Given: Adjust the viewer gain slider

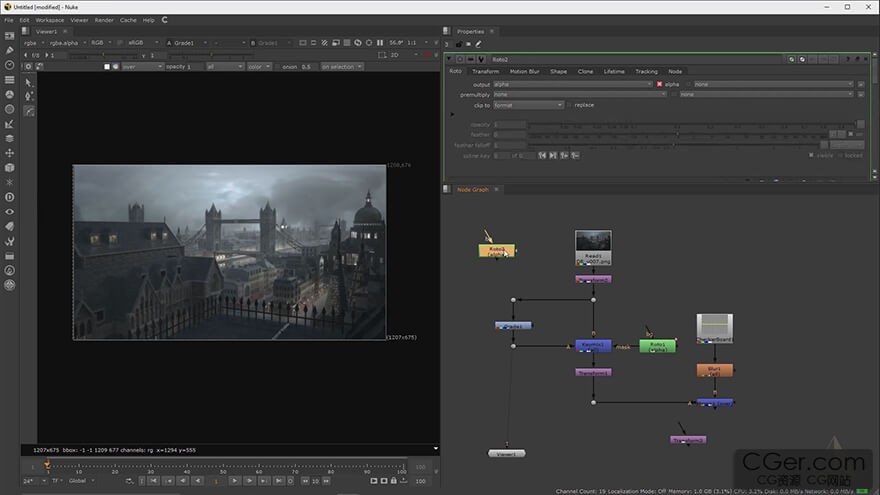Looking at the screenshot, I should click(x=103, y=55).
